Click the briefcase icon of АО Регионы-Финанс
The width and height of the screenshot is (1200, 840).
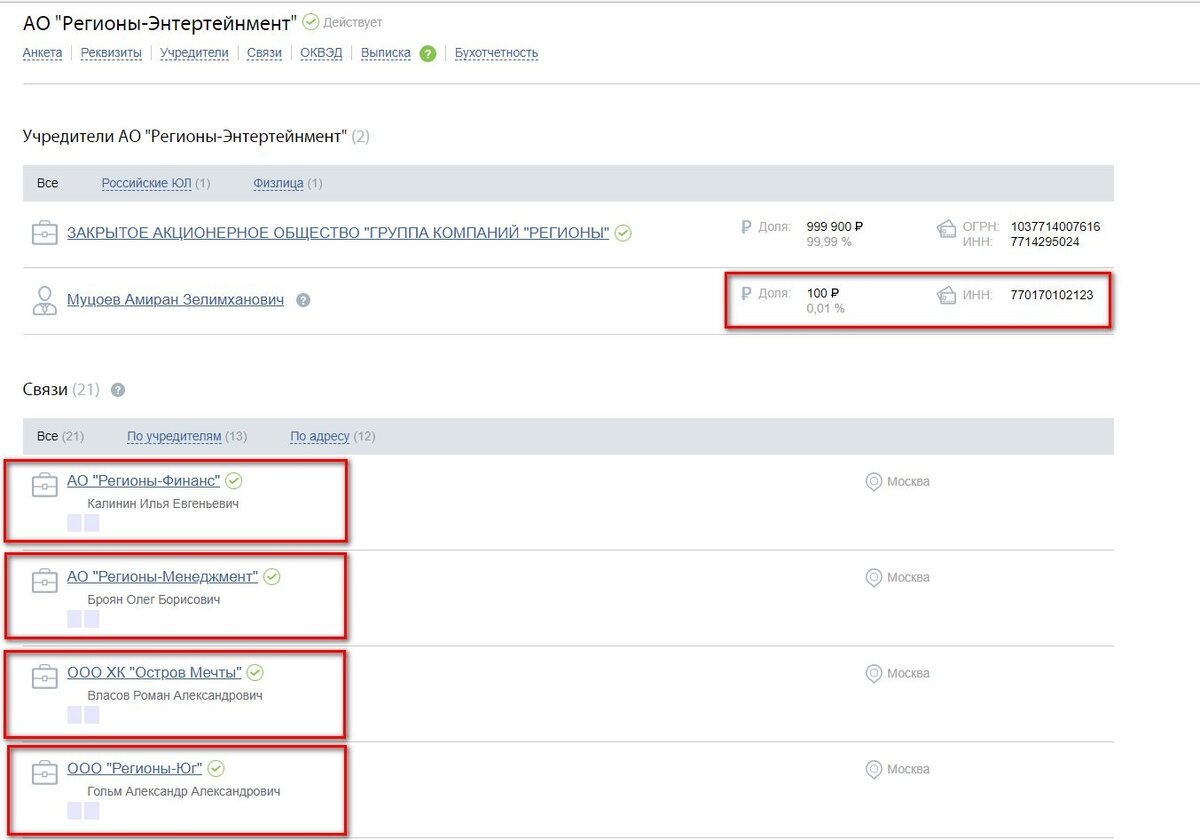click(x=44, y=484)
